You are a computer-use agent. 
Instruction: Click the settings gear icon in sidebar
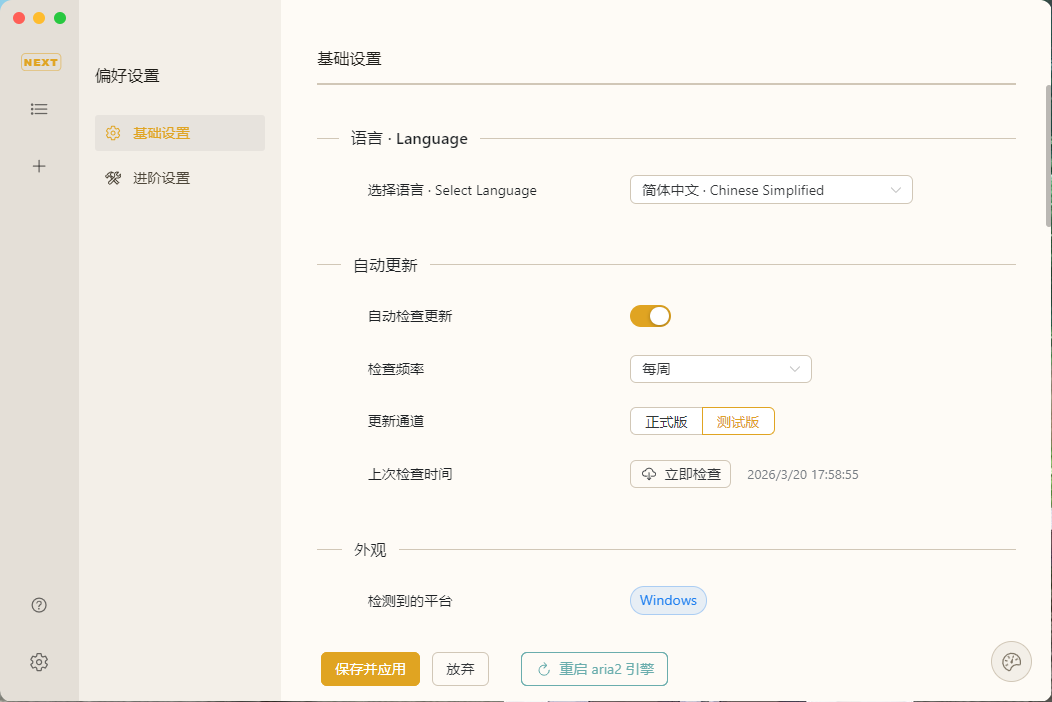(x=39, y=662)
